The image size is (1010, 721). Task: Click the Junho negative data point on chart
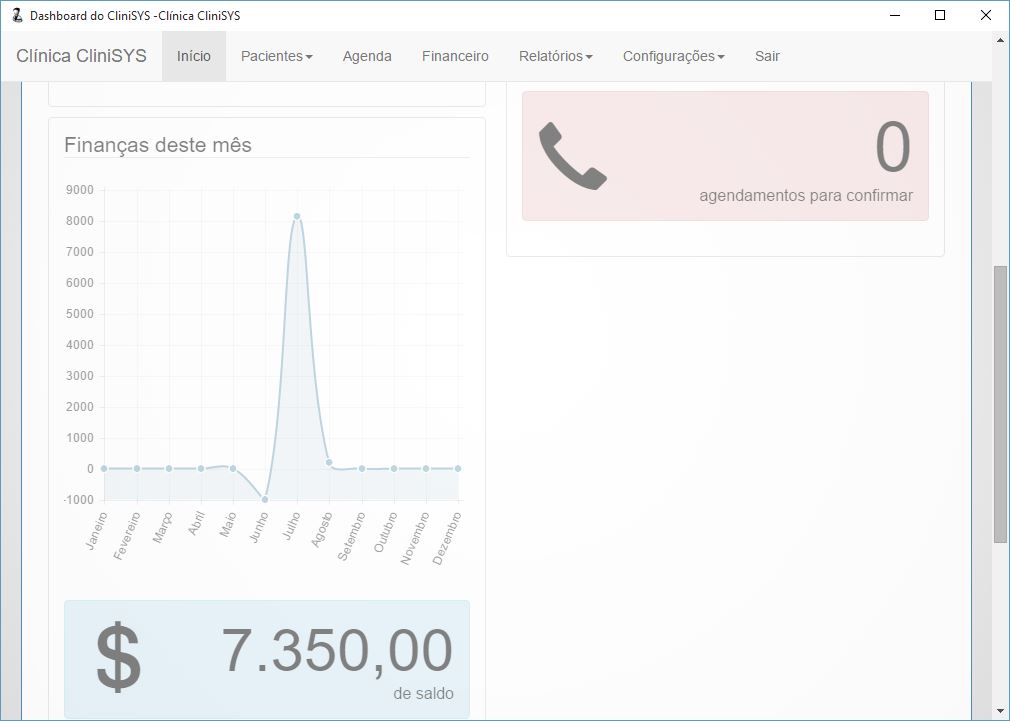pyautogui.click(x=265, y=499)
